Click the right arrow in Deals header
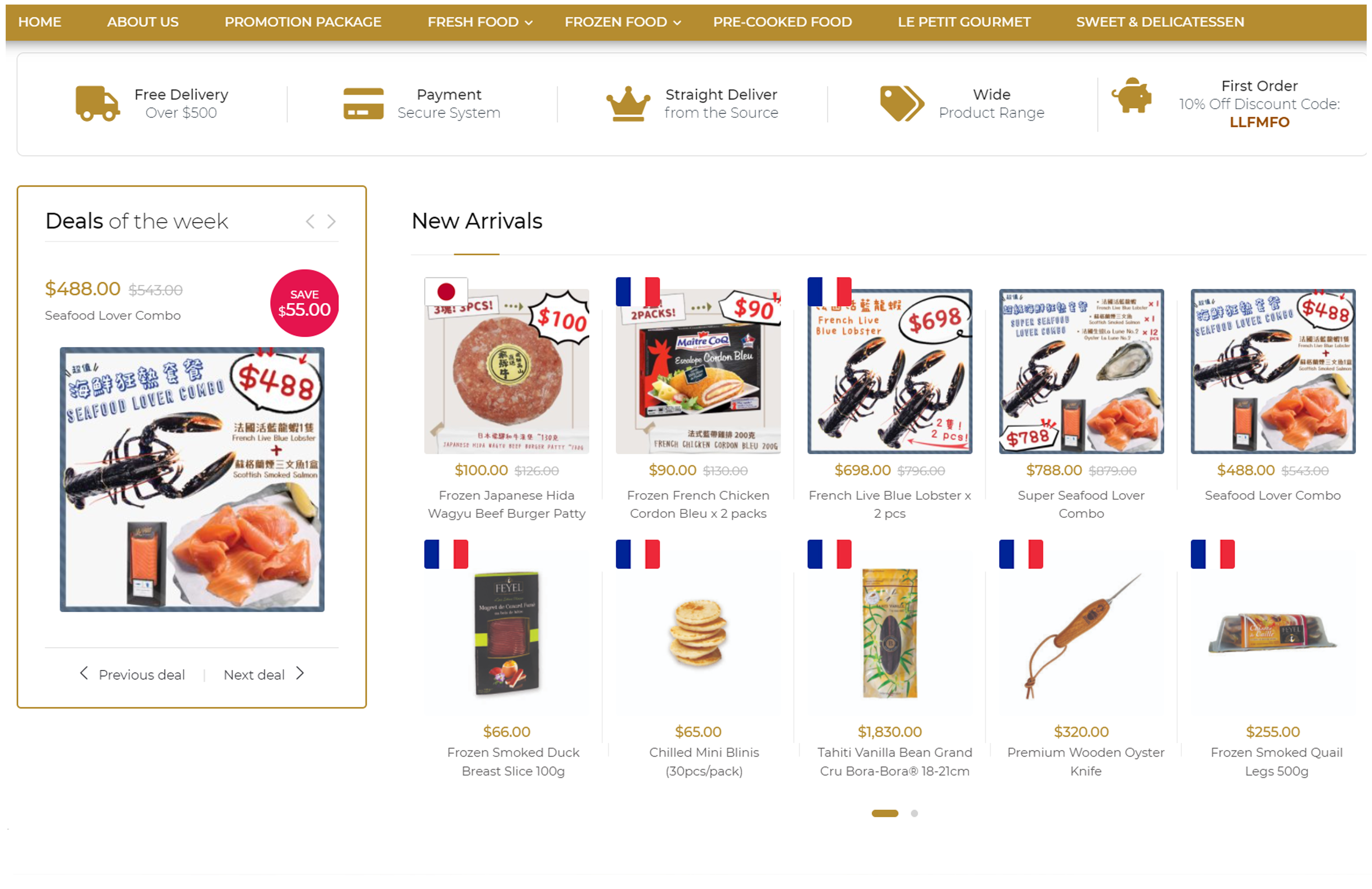 point(331,221)
